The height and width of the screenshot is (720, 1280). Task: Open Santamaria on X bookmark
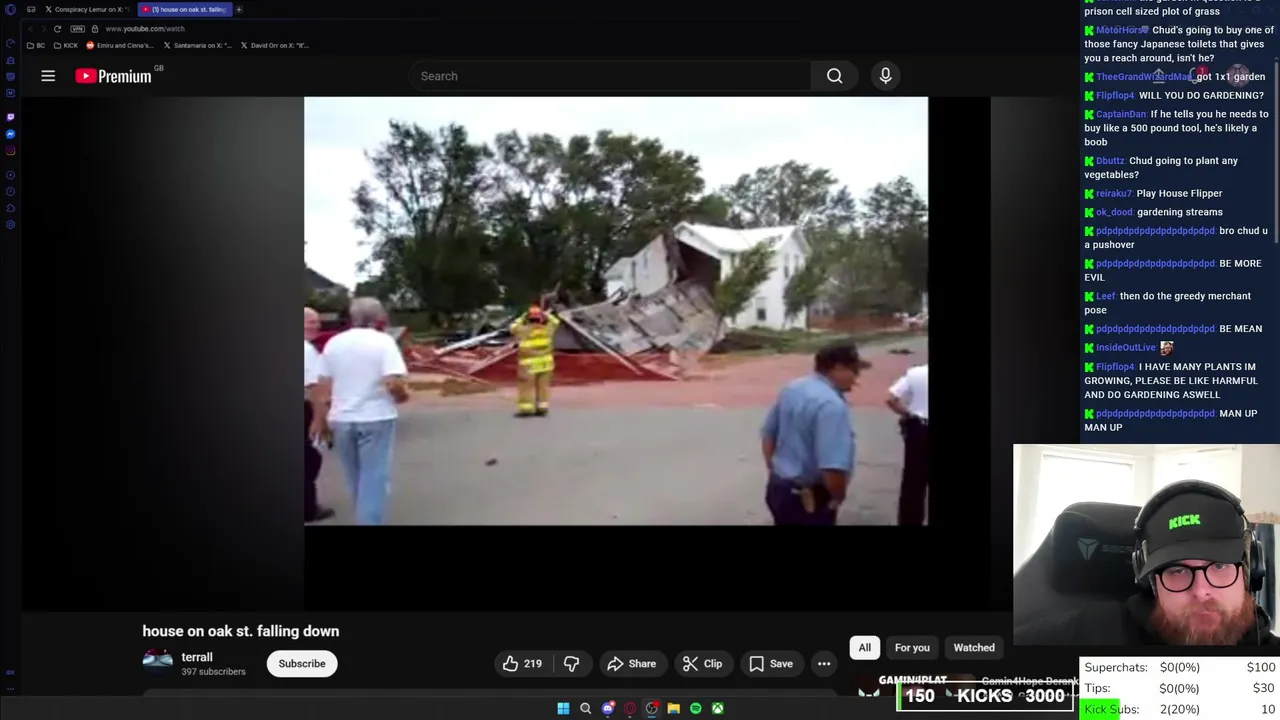[x=198, y=45]
